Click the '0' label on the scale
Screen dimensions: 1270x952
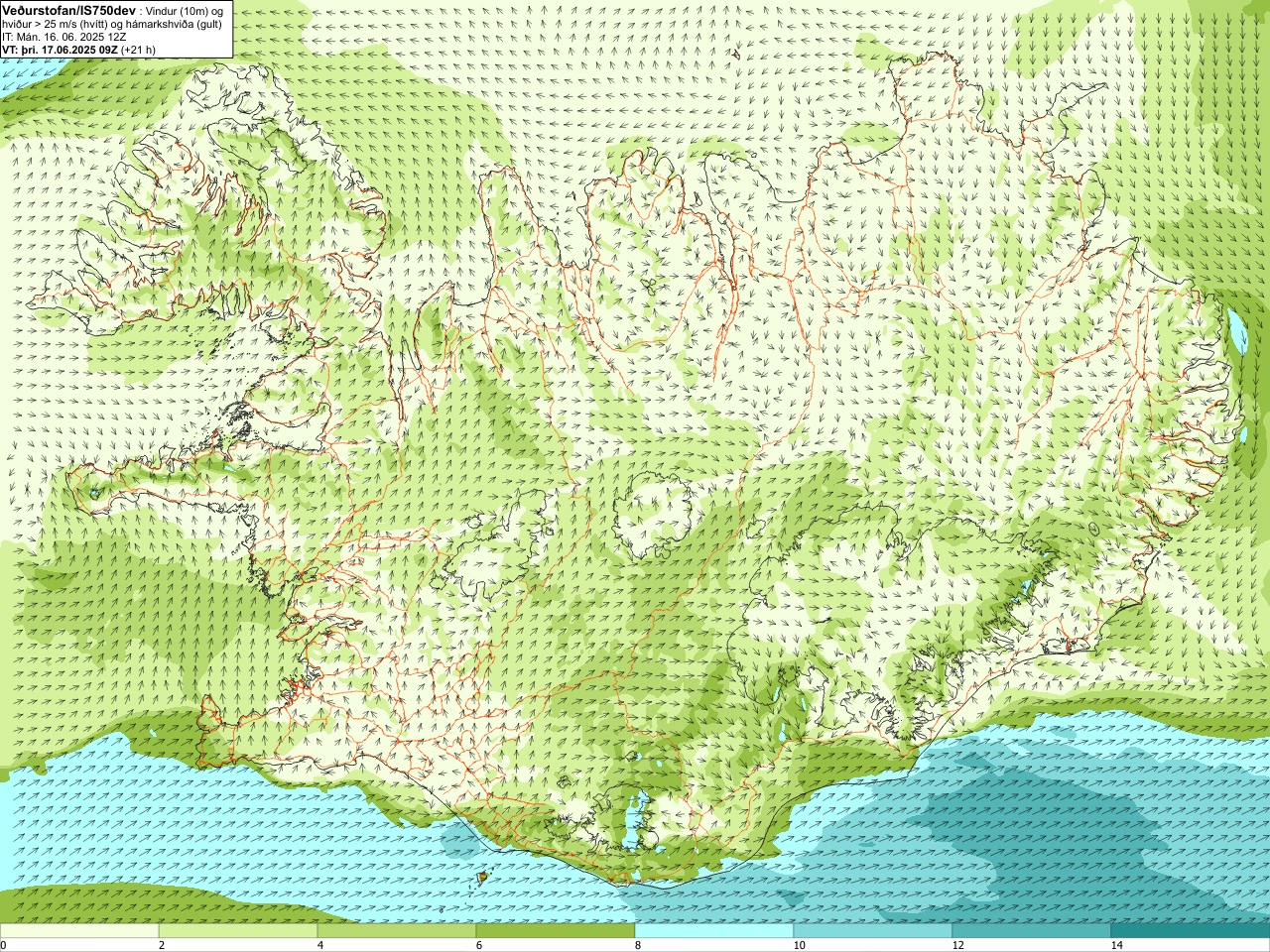[4, 945]
